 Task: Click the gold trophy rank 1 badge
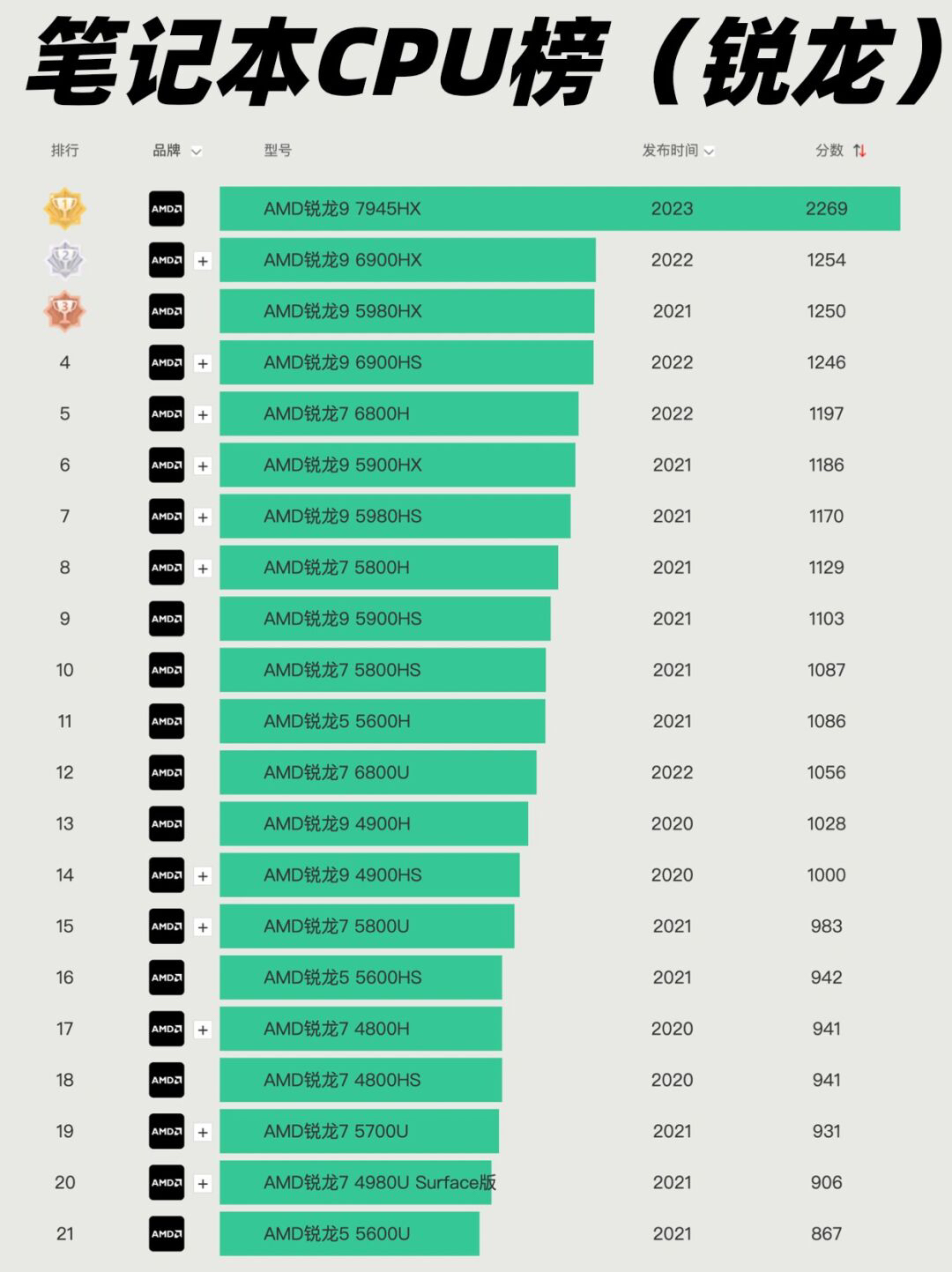point(64,209)
